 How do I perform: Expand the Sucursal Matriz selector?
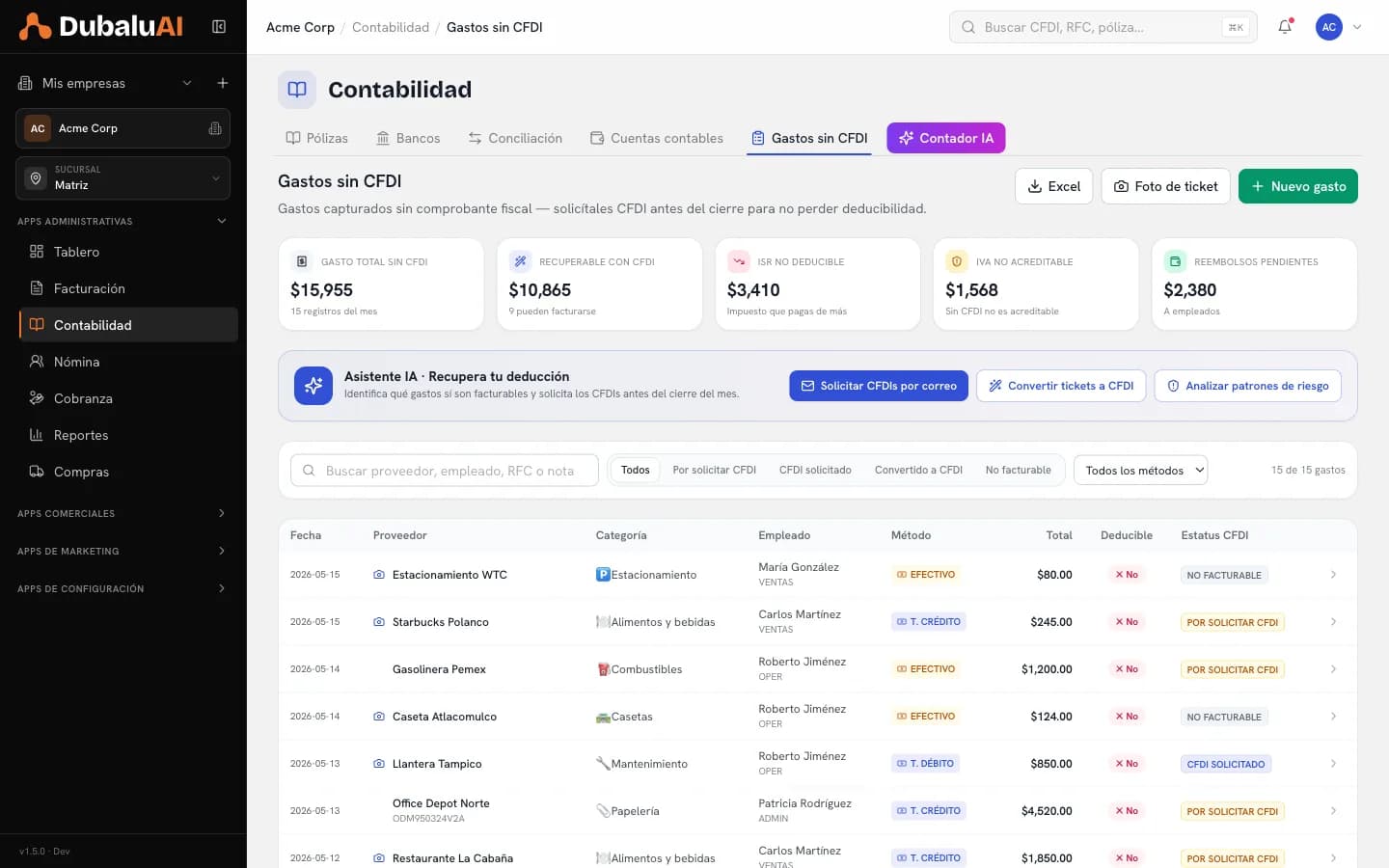point(123,177)
